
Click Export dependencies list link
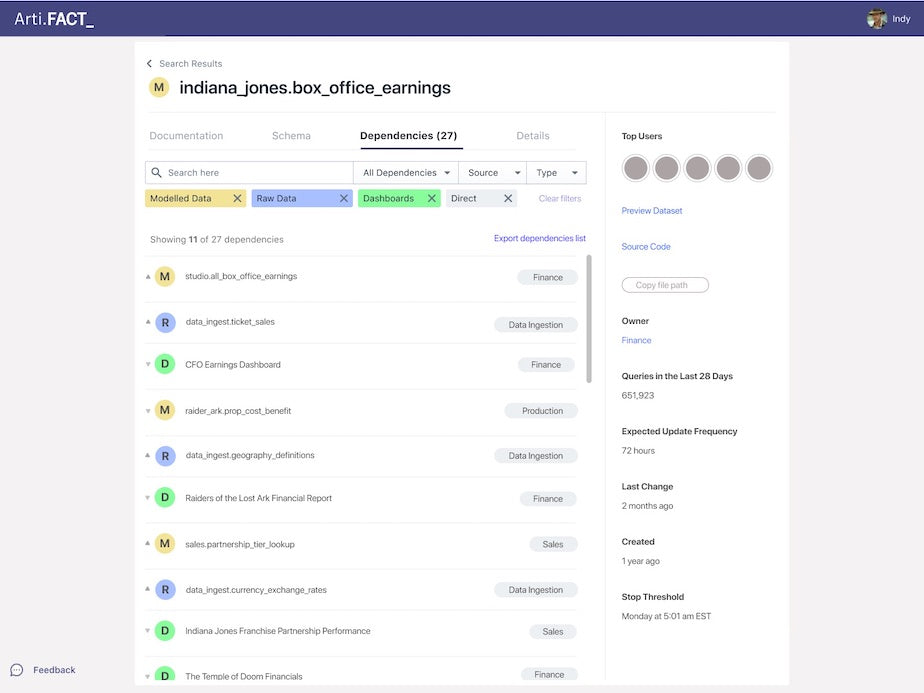(539, 239)
